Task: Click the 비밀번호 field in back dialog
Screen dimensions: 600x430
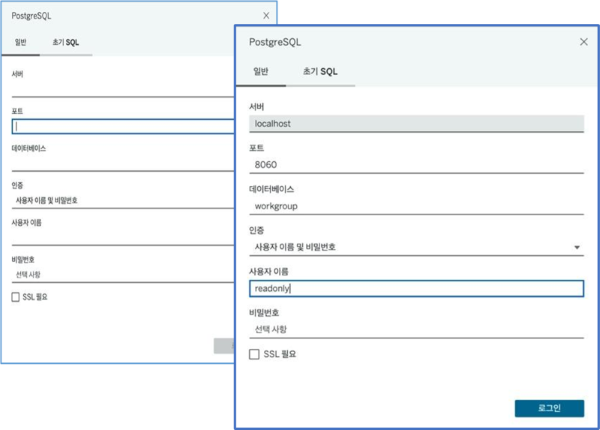Action: coord(123,275)
